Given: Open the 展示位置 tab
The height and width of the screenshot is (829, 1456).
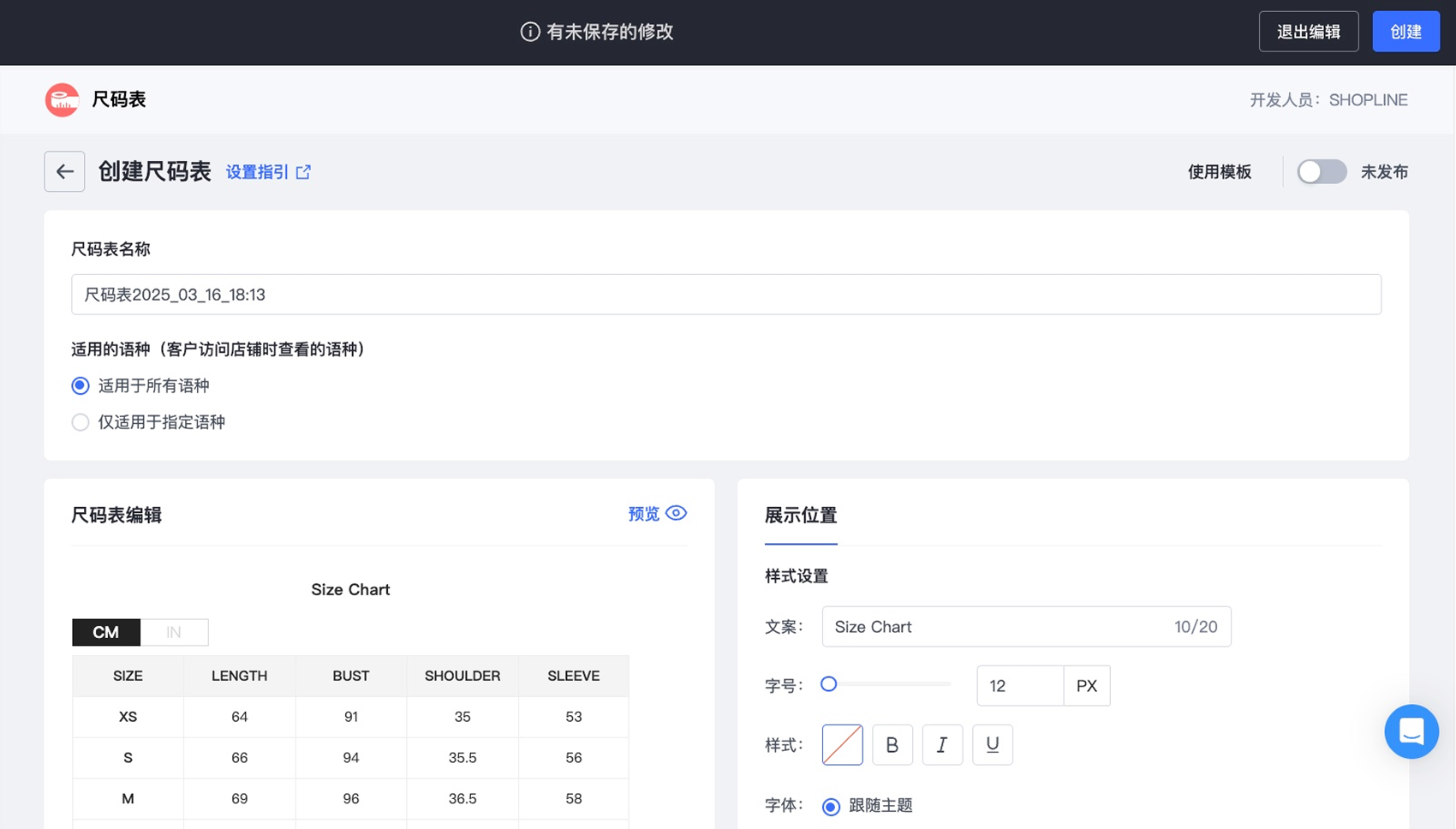Looking at the screenshot, I should coord(800,516).
